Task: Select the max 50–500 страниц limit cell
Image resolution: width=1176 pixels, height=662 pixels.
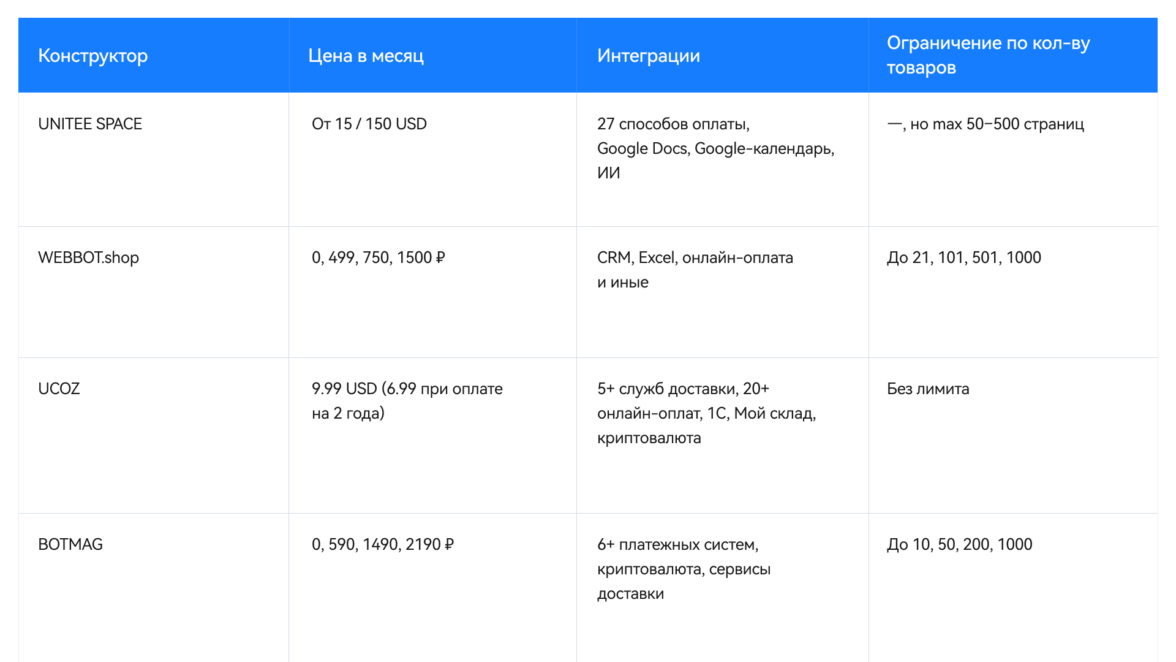Action: click(985, 124)
